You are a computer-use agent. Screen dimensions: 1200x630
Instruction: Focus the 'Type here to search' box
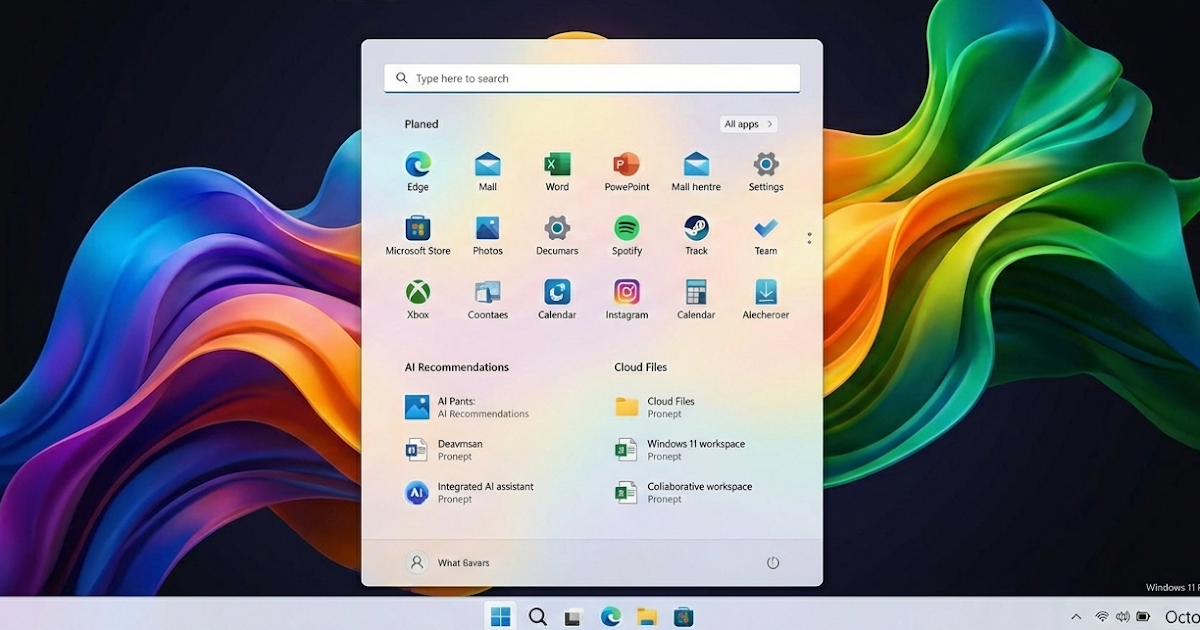592,78
